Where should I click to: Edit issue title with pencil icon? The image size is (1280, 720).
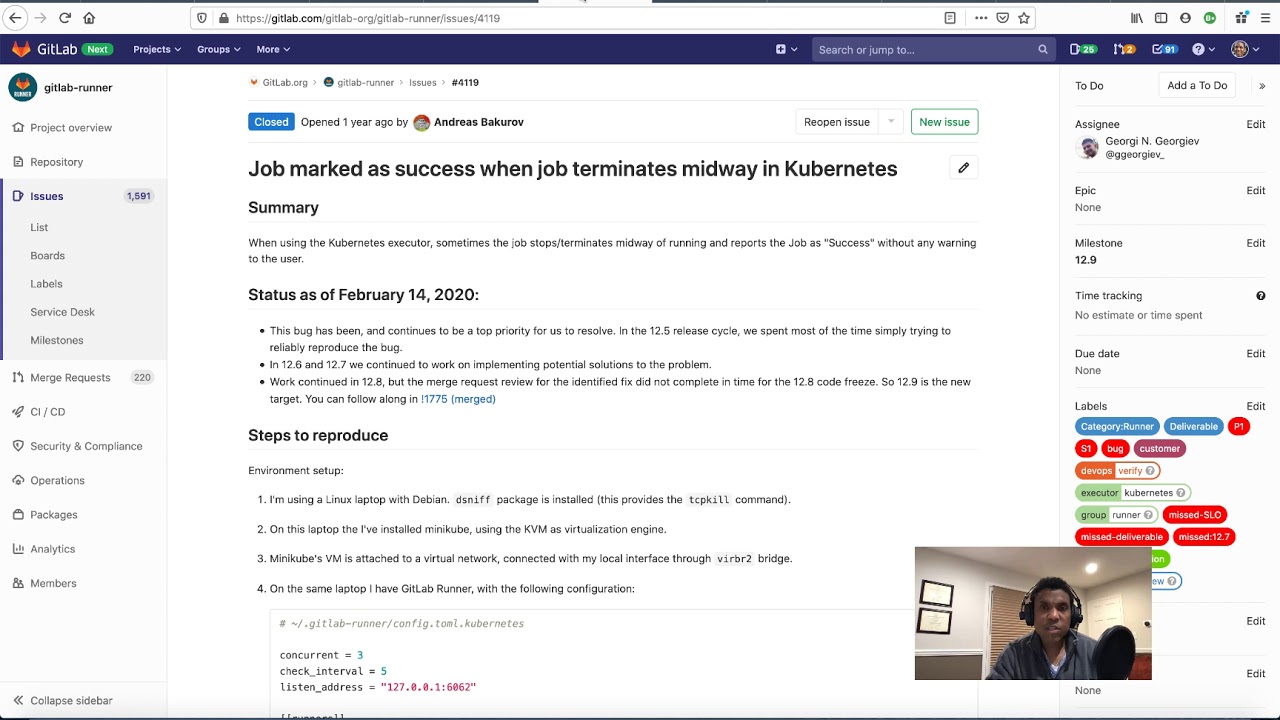coord(963,168)
